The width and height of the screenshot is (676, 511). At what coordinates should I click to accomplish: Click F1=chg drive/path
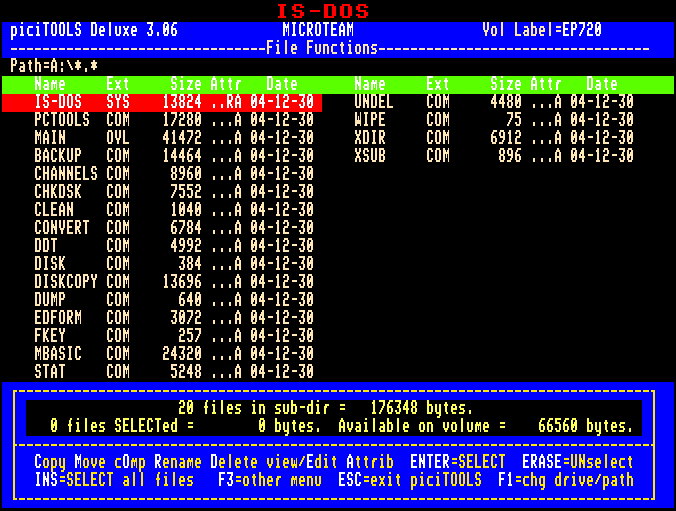[566, 480]
